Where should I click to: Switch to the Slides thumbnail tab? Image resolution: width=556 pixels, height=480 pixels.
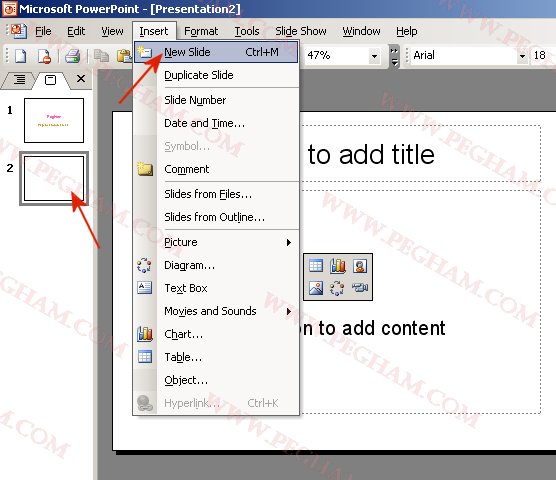click(50, 80)
